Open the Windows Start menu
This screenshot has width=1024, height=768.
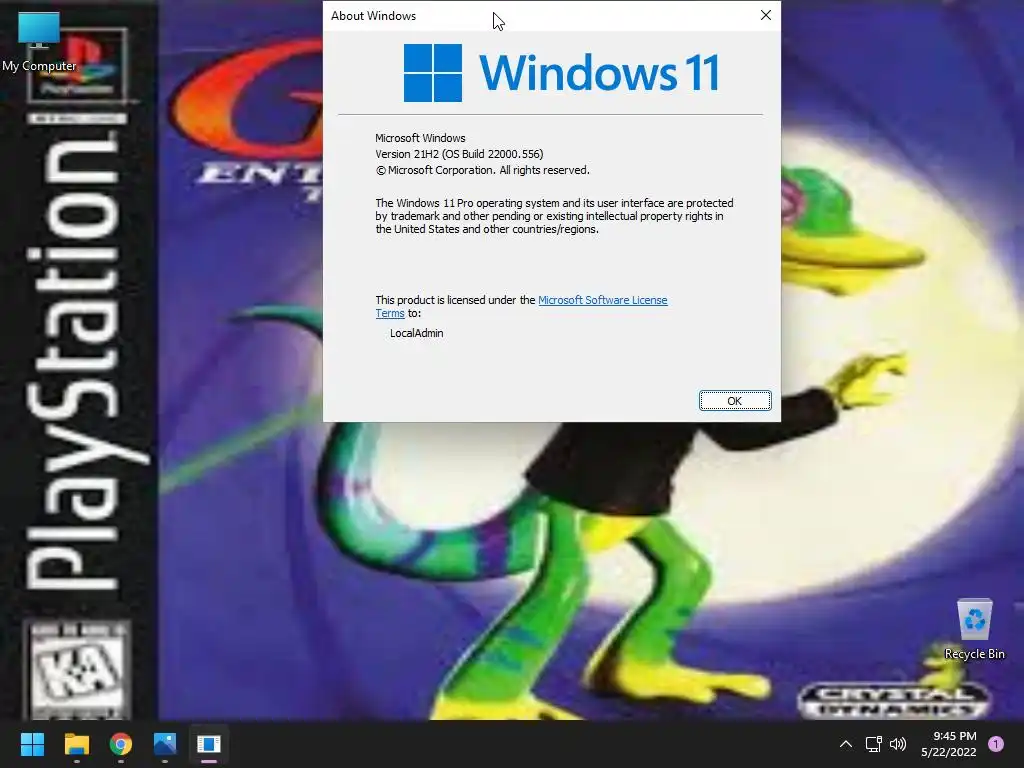[x=32, y=744]
